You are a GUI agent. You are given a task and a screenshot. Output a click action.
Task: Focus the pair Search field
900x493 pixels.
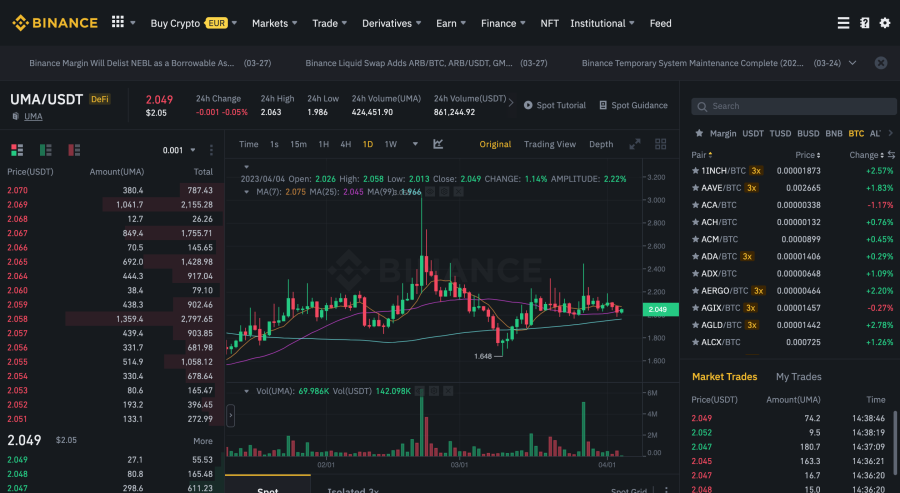click(794, 106)
